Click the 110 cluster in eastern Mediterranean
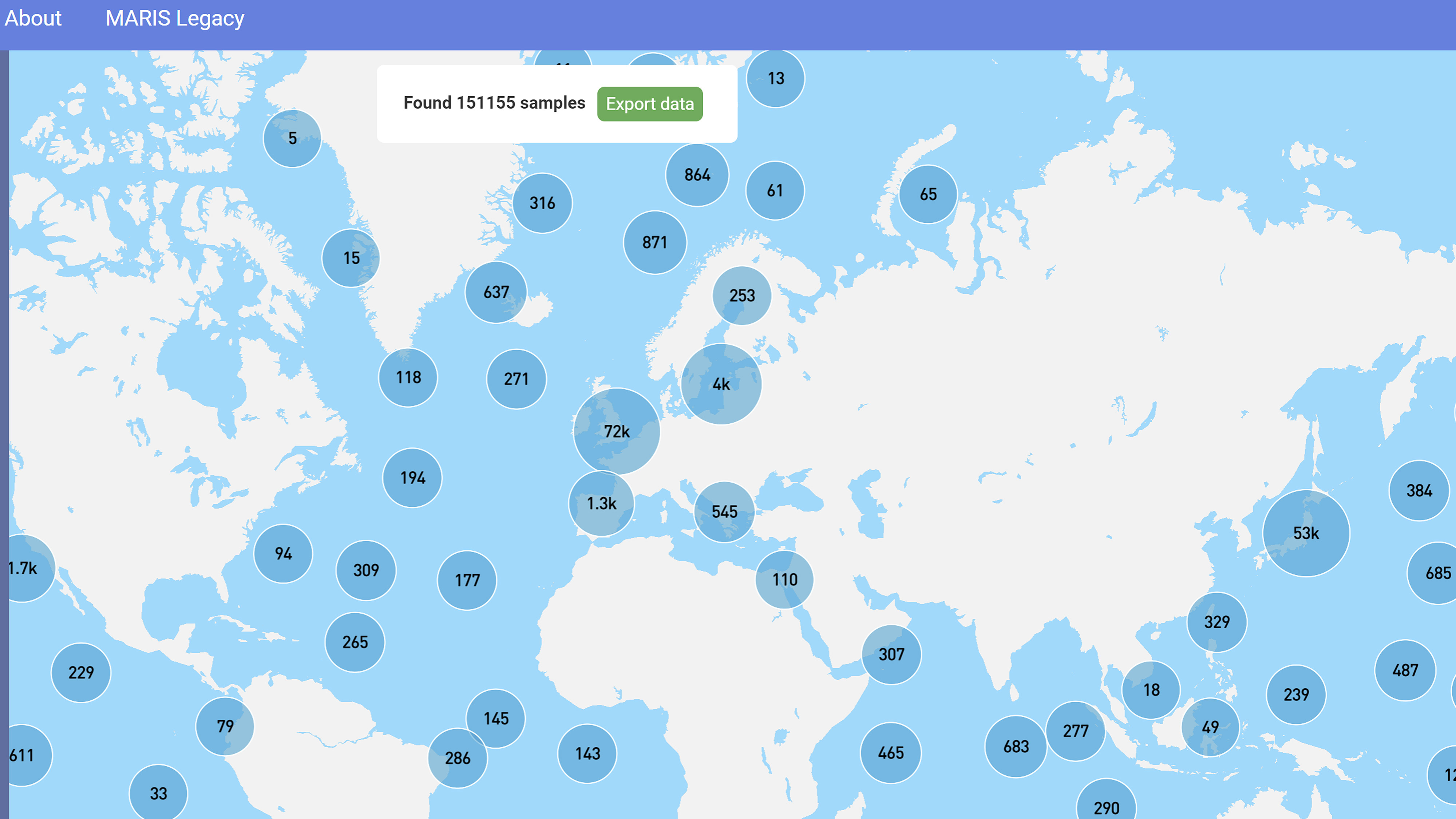 (x=784, y=579)
